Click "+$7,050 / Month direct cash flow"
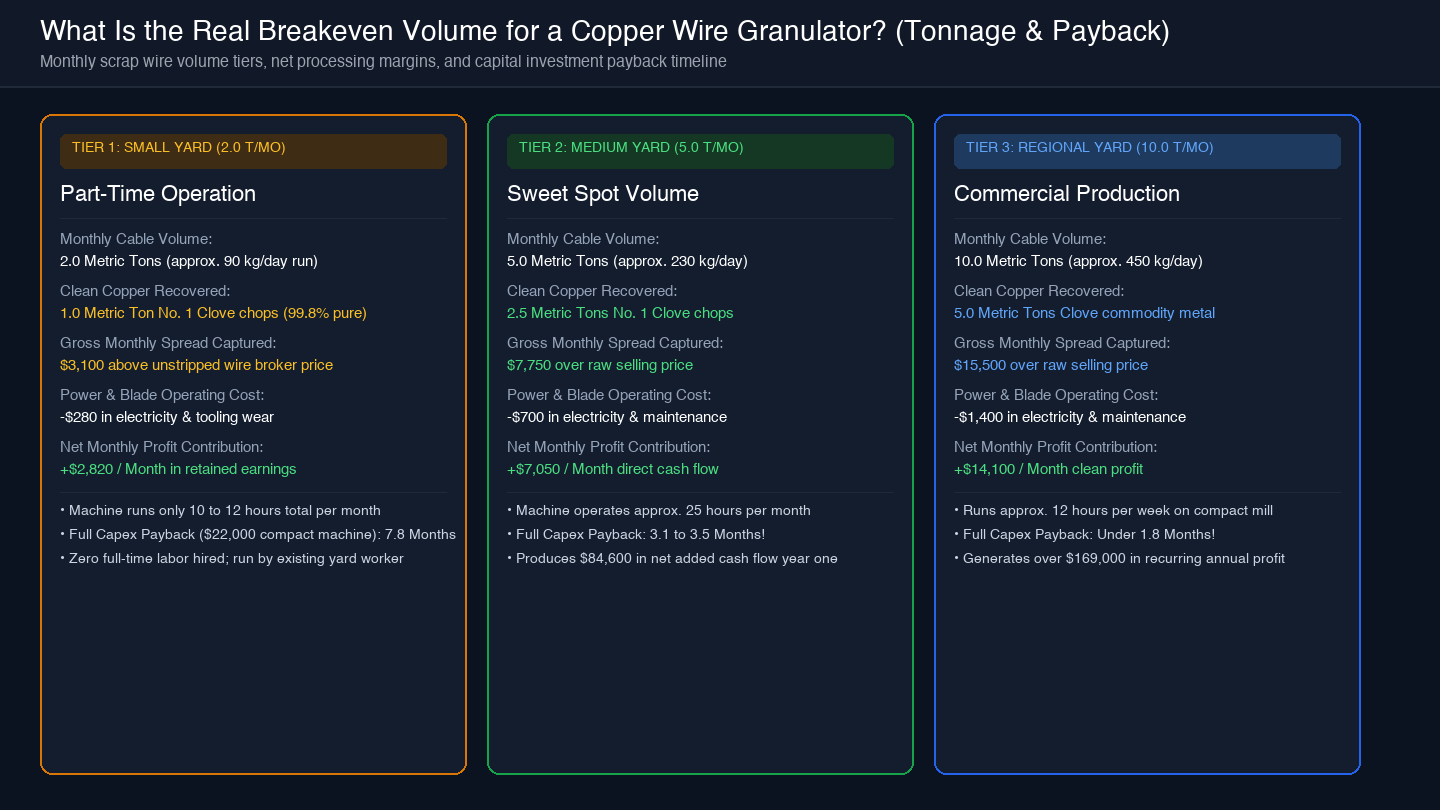 613,469
